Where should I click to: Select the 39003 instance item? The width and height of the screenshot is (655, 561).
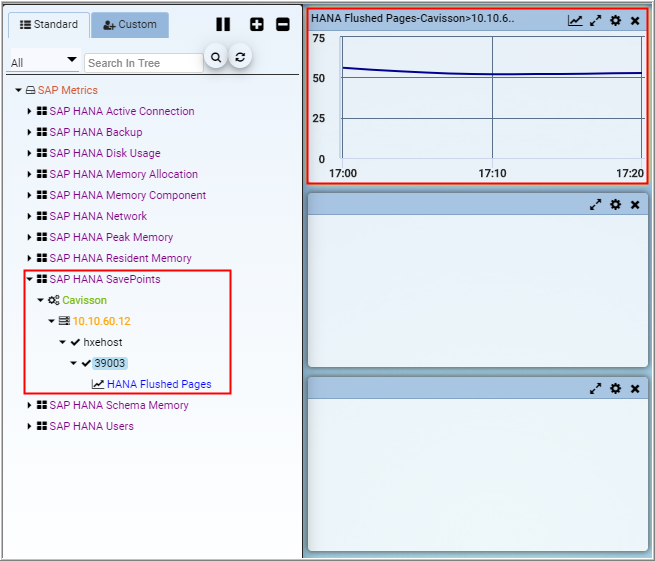109,363
